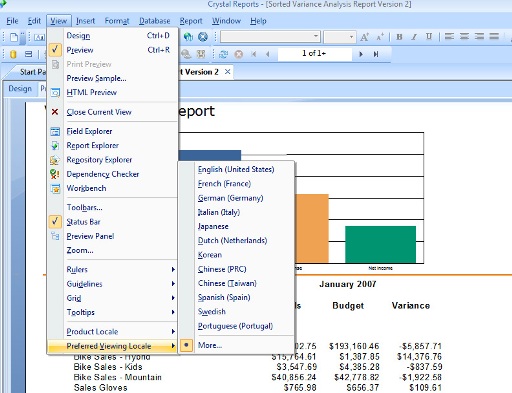Viewport: 512px width, 393px height.
Task: Go to the next page arrow
Action: coord(361,54)
